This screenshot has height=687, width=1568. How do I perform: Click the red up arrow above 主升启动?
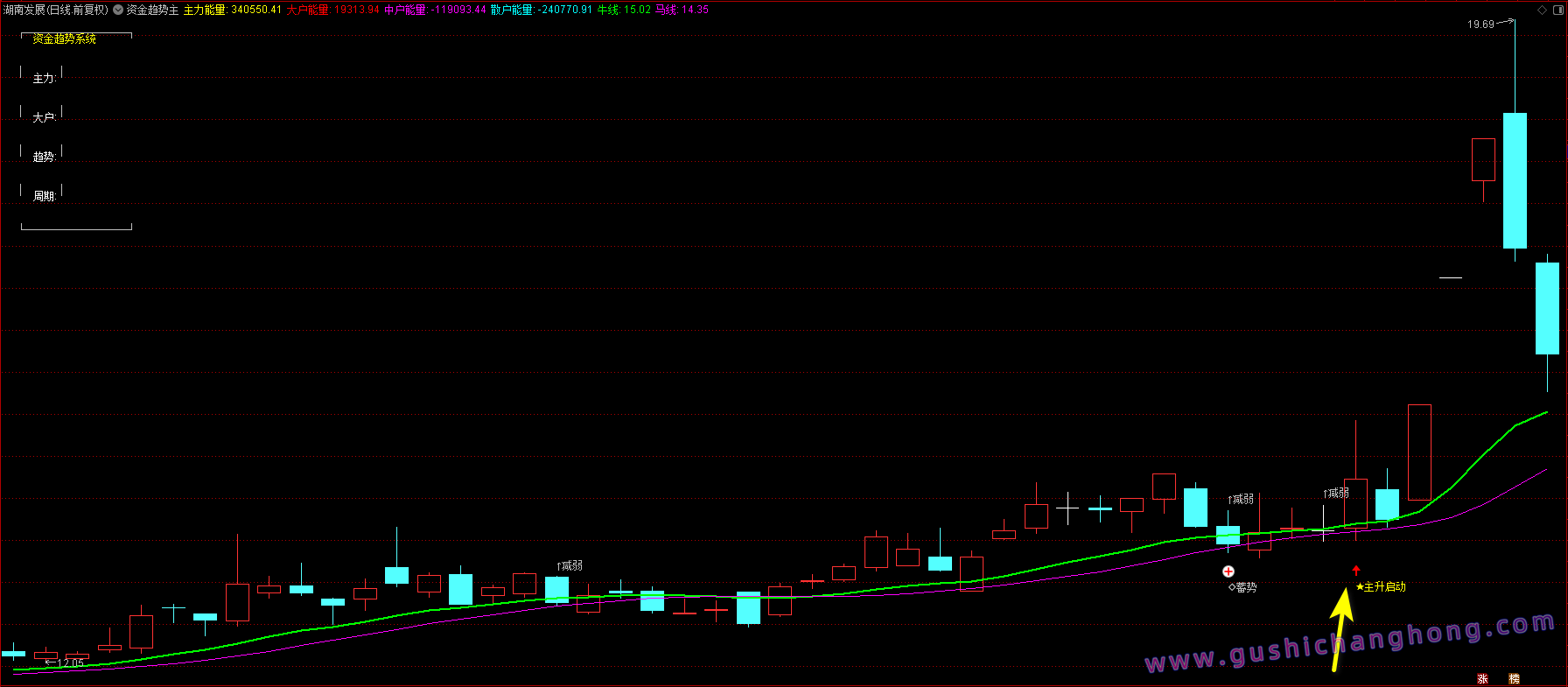click(x=1356, y=571)
